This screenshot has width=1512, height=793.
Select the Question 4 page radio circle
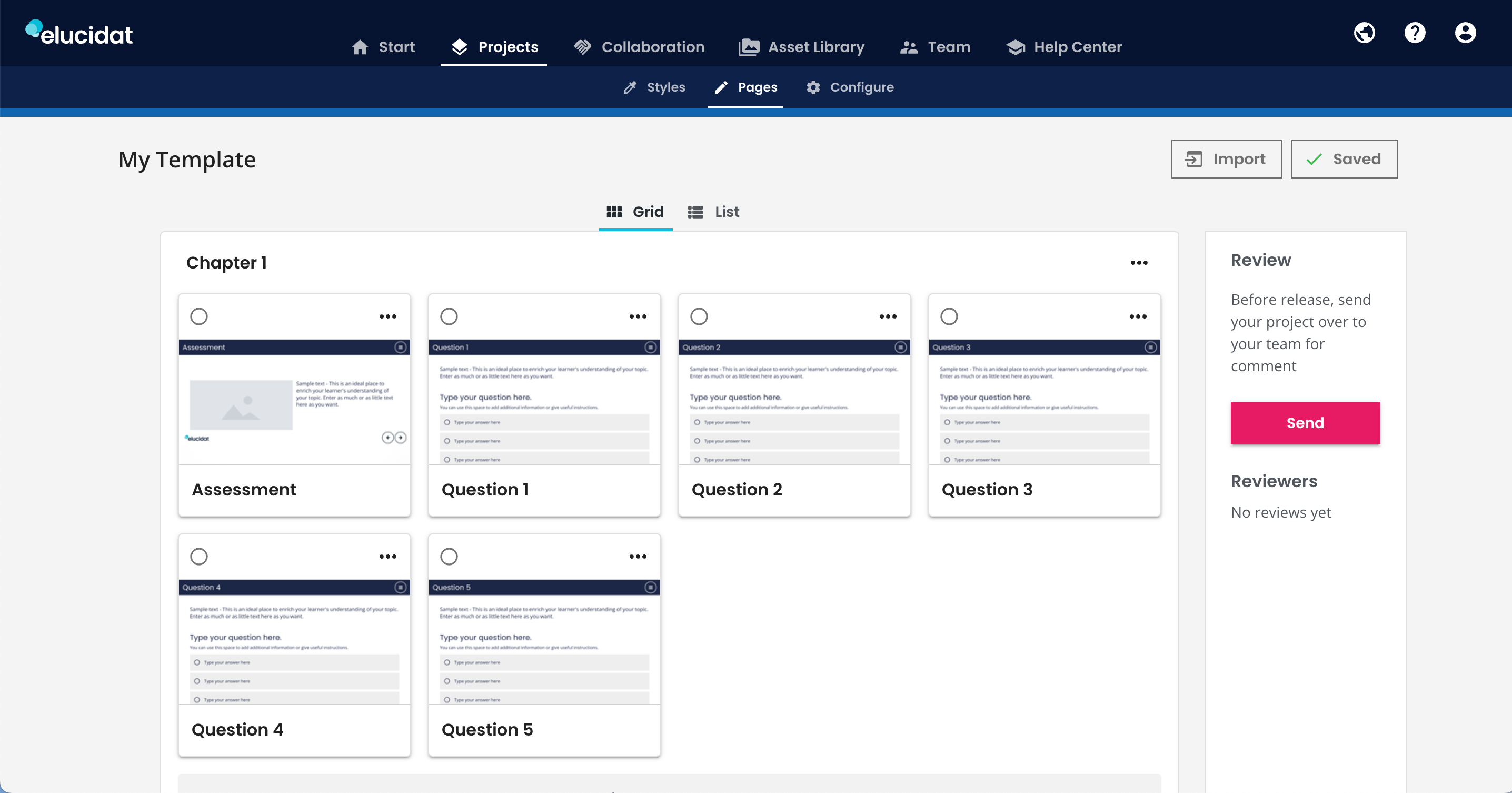[199, 557]
